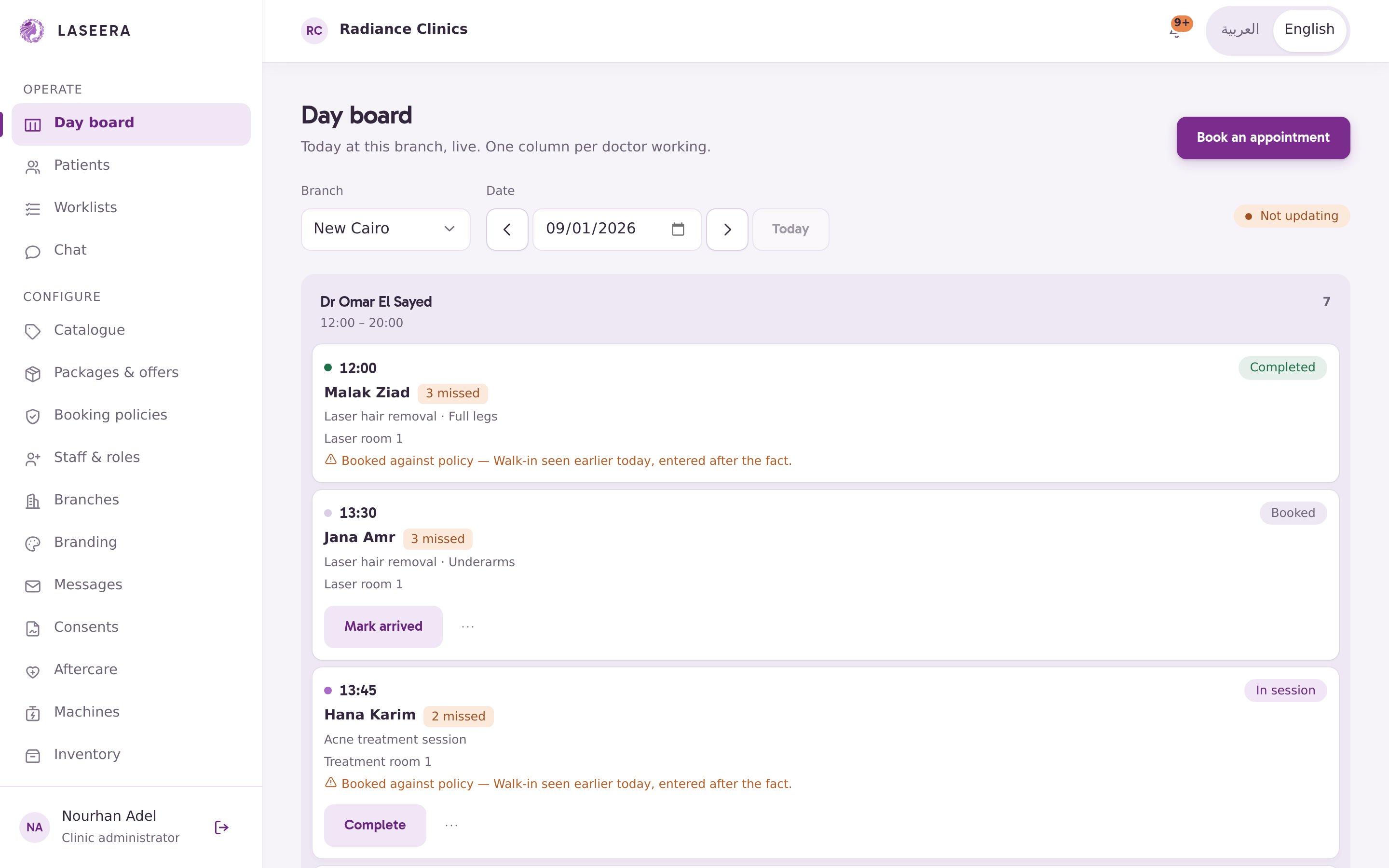Click the Laseera logo icon
This screenshot has width=1389, height=868.
point(32,30)
